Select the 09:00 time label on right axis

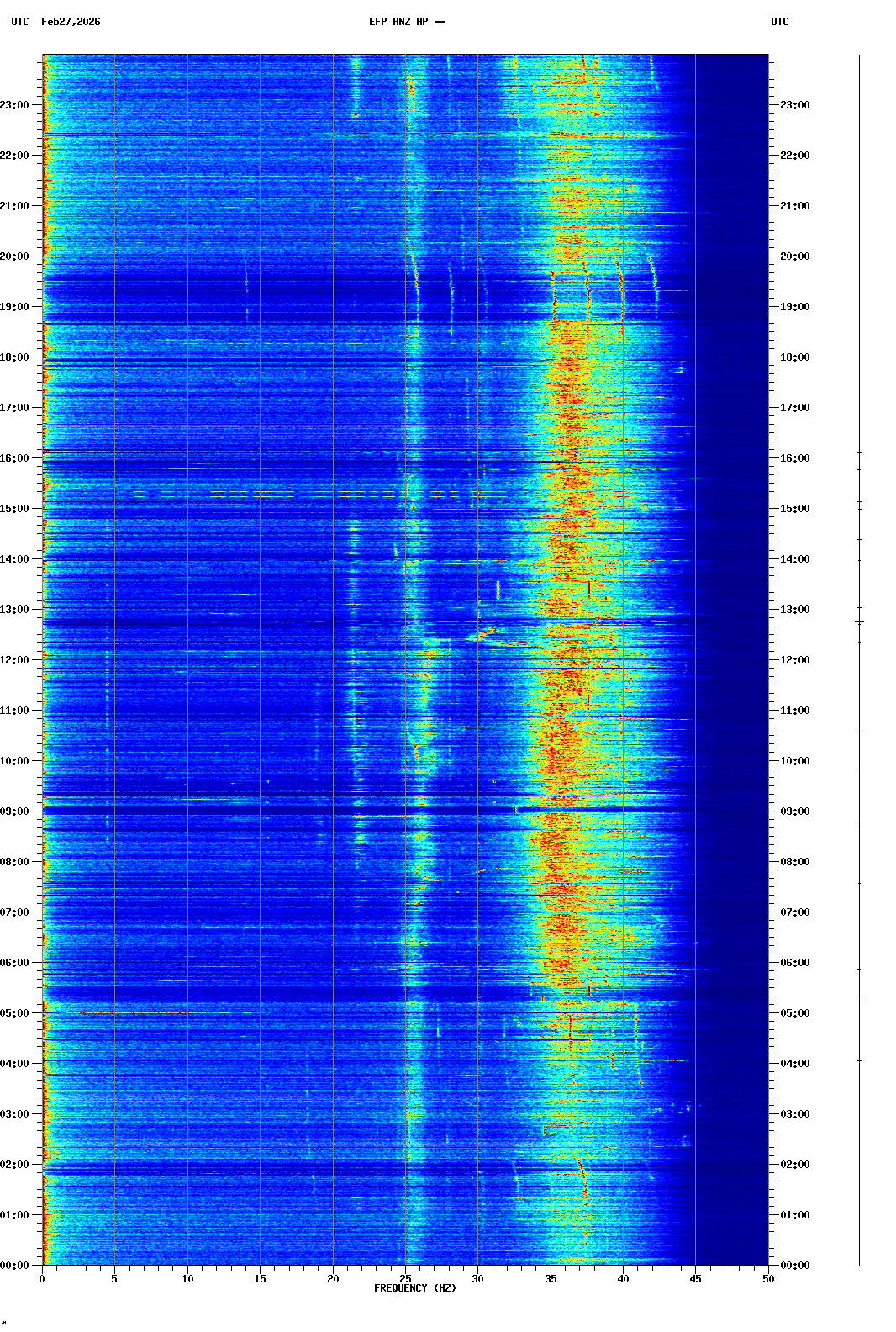tap(794, 811)
